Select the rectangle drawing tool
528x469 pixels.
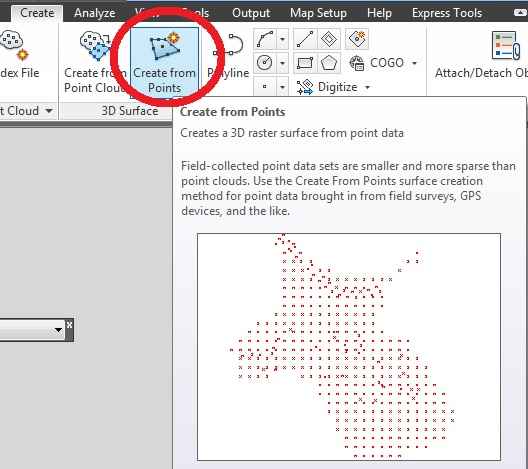(305, 63)
